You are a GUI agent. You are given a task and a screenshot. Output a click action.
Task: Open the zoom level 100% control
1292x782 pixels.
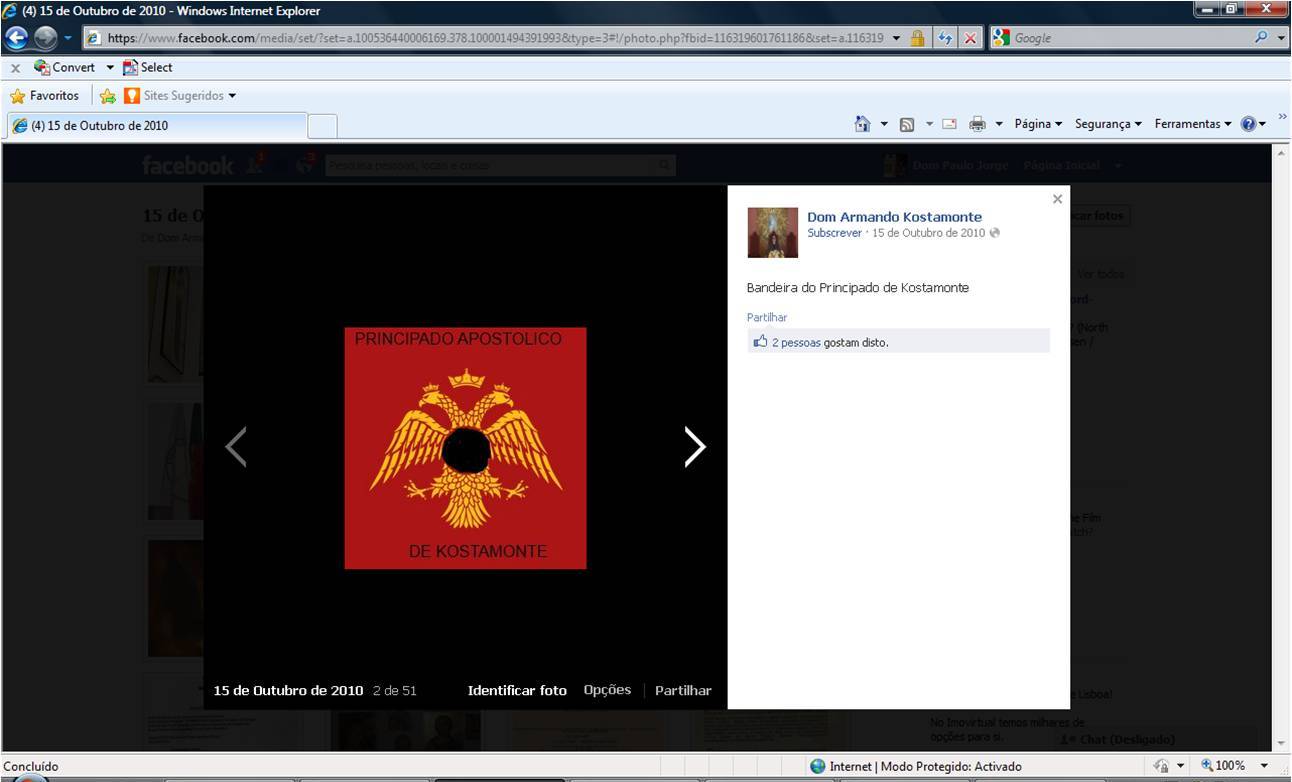(1228, 766)
